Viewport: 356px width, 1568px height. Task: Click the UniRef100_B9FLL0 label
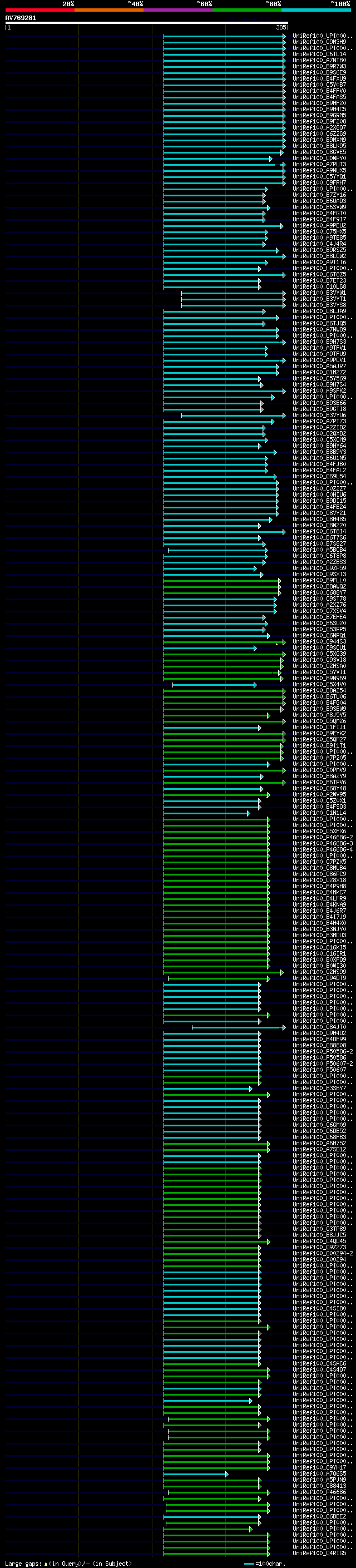click(319, 580)
